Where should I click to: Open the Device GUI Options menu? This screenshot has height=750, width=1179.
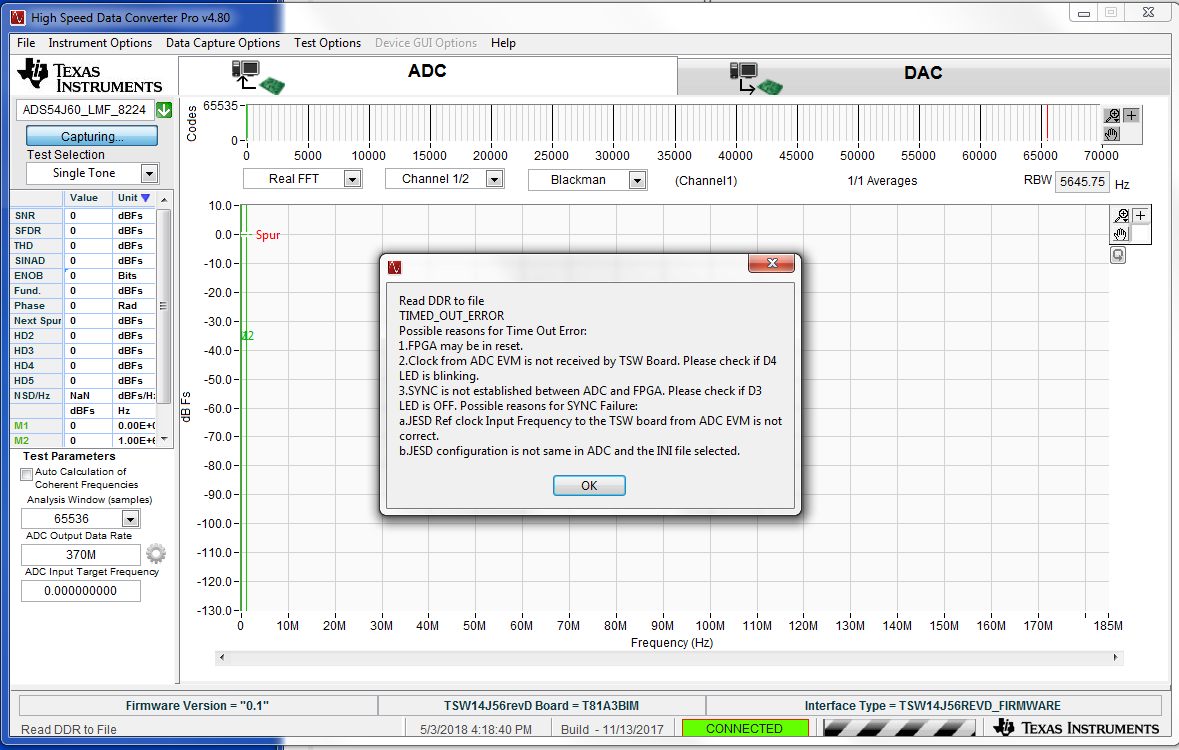pyautogui.click(x=426, y=43)
